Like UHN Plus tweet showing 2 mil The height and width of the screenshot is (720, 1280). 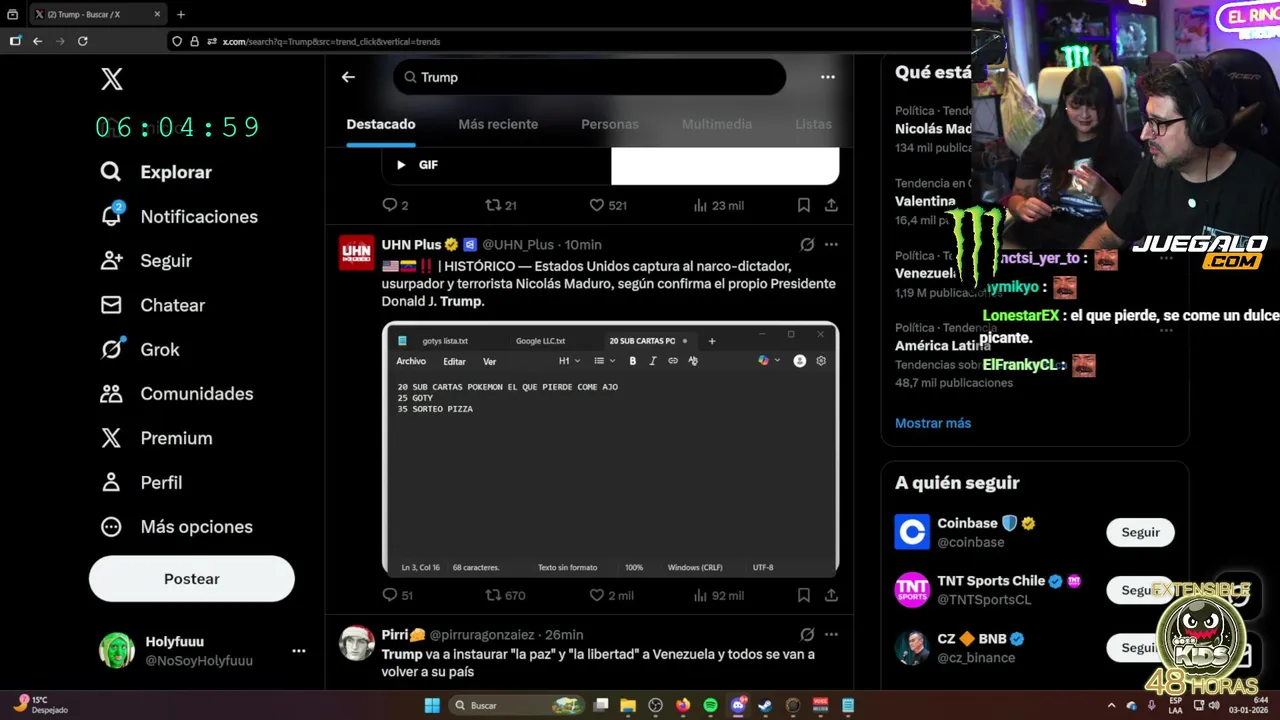click(x=611, y=595)
